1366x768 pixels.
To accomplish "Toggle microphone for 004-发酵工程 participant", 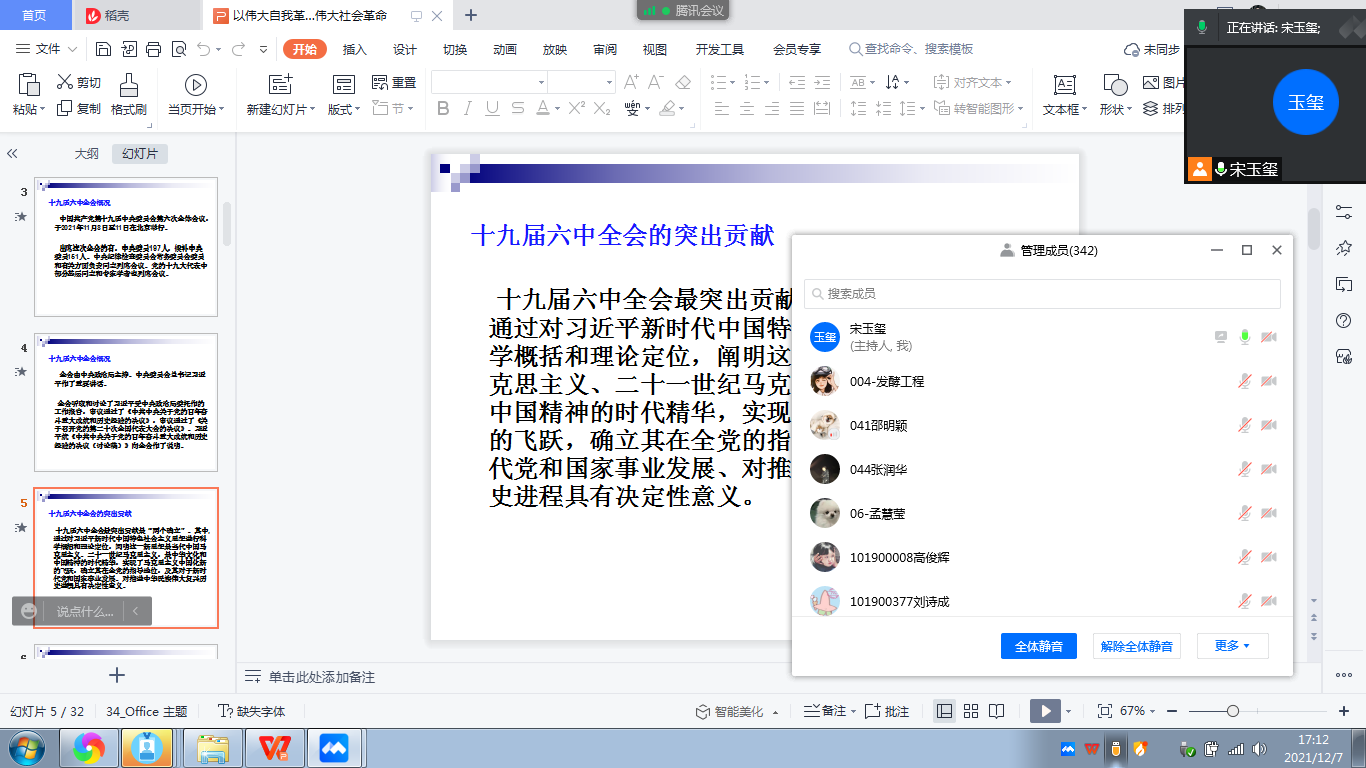I will (x=1245, y=381).
